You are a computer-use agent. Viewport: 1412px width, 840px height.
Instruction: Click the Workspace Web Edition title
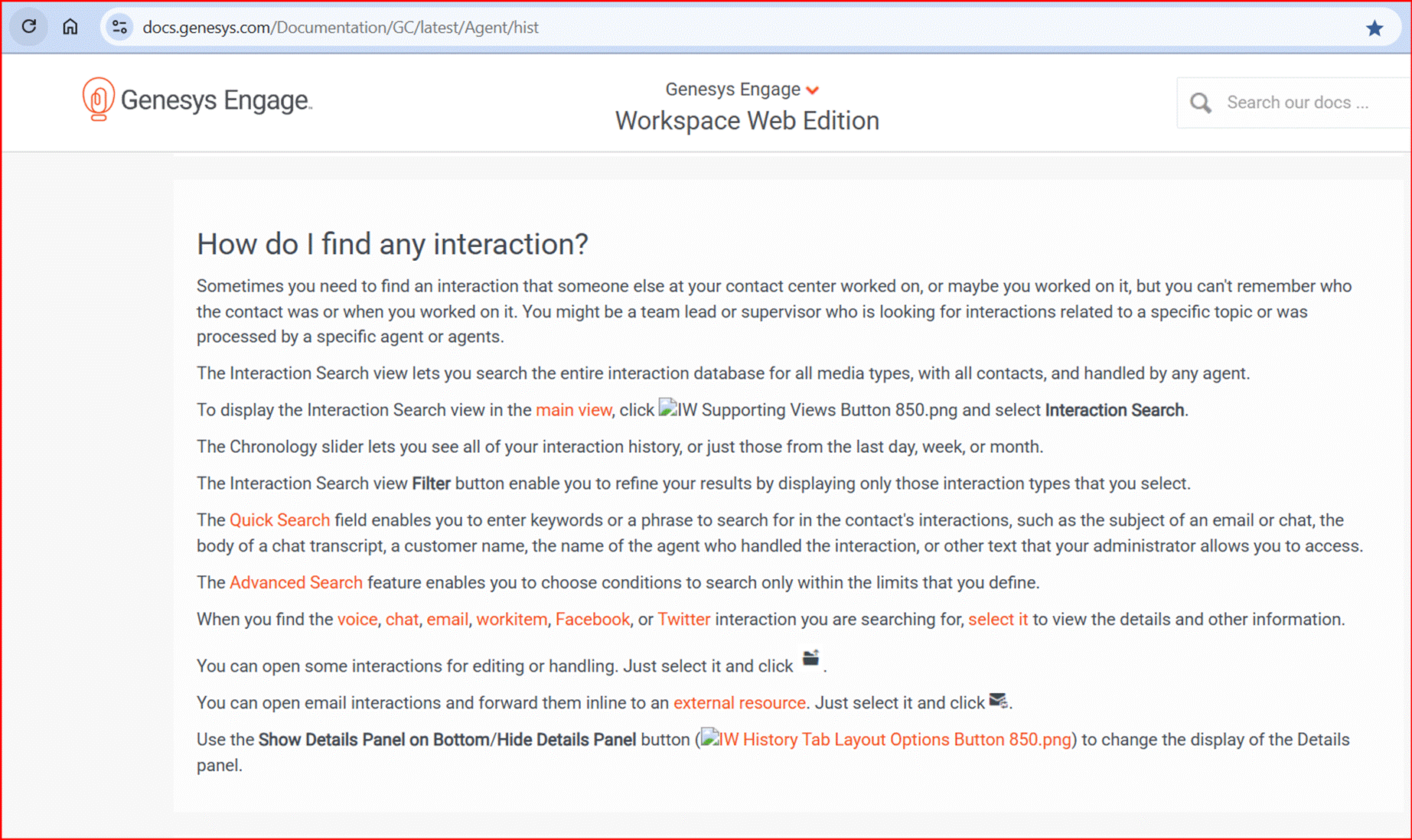click(x=747, y=121)
